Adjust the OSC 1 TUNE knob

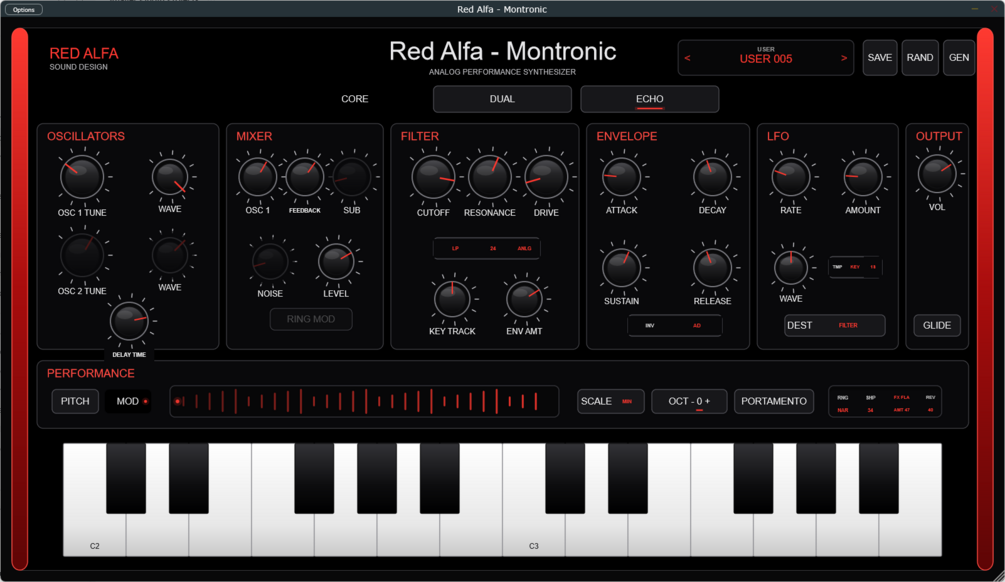(x=82, y=177)
